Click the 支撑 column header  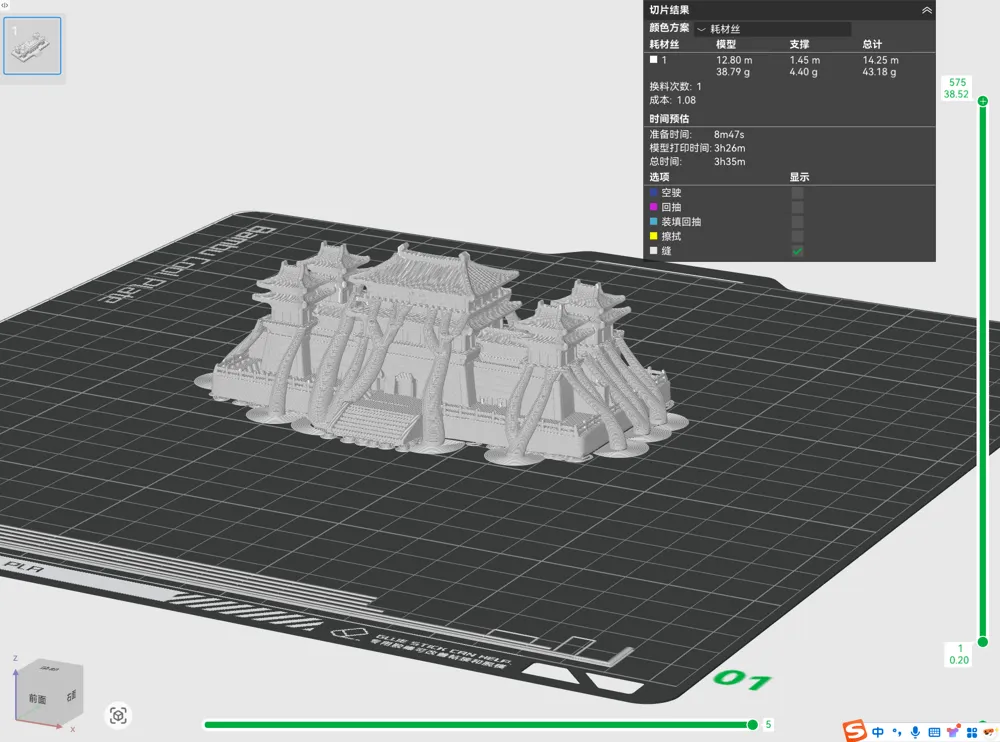point(799,44)
